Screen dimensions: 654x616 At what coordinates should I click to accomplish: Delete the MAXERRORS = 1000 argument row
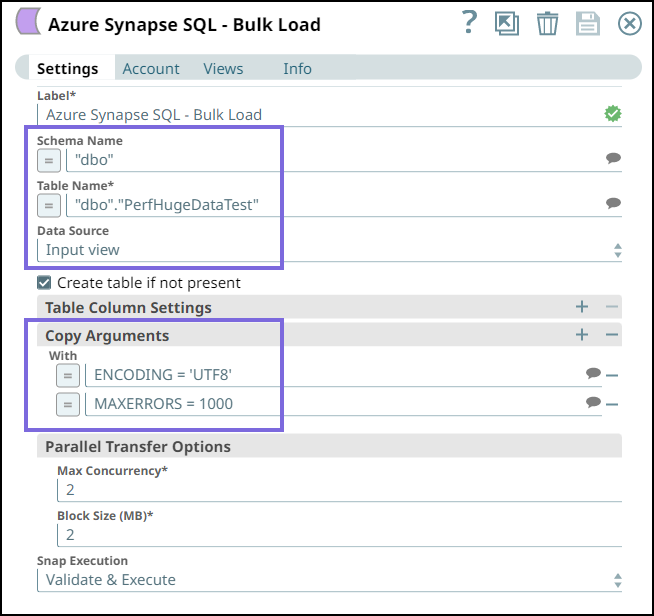(x=612, y=404)
